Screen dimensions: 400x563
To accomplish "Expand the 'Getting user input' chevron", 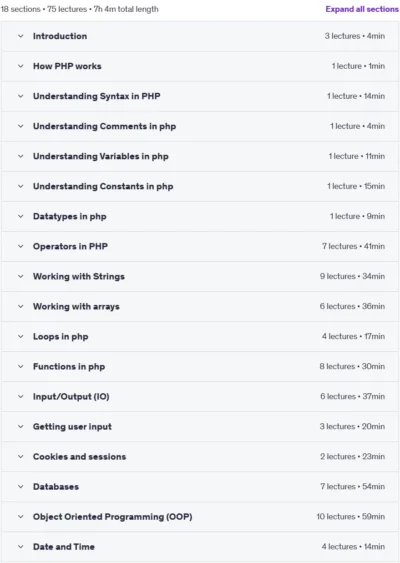I will point(21,427).
